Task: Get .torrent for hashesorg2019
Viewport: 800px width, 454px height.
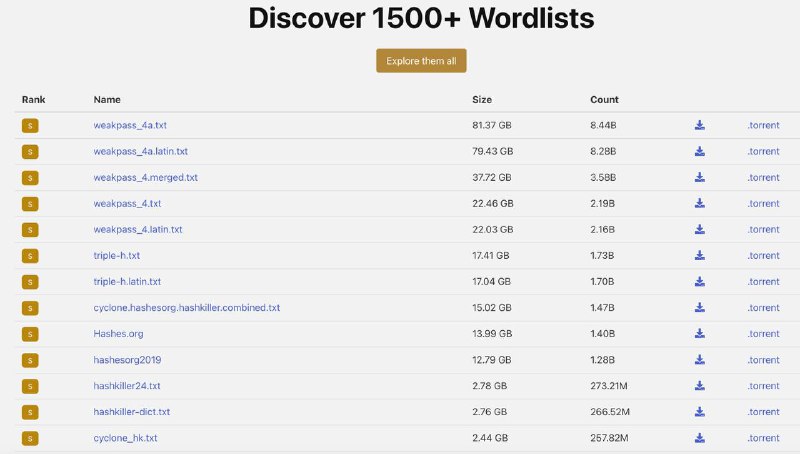Action: click(x=763, y=360)
